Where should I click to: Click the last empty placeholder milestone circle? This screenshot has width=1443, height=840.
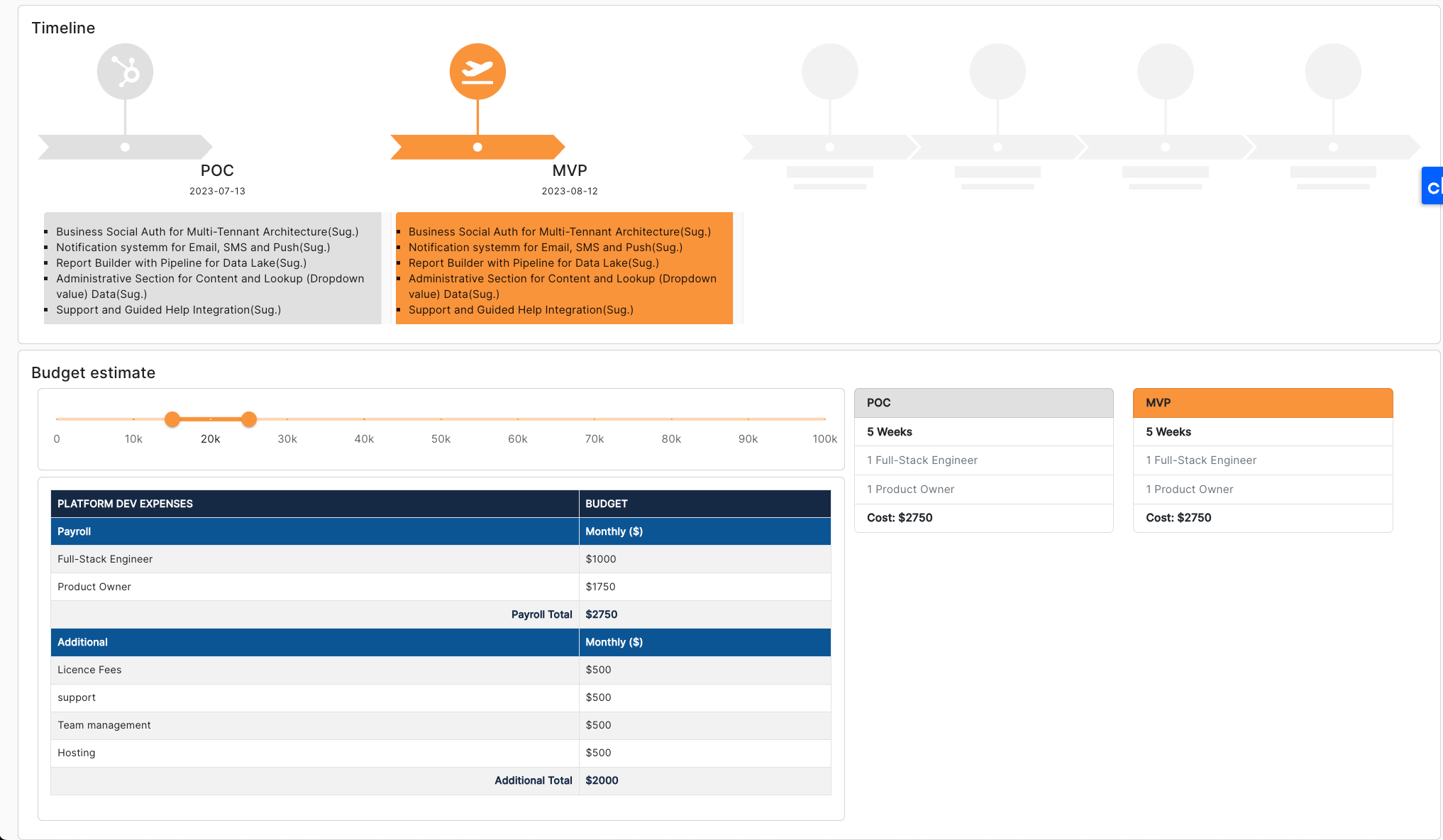[1333, 72]
